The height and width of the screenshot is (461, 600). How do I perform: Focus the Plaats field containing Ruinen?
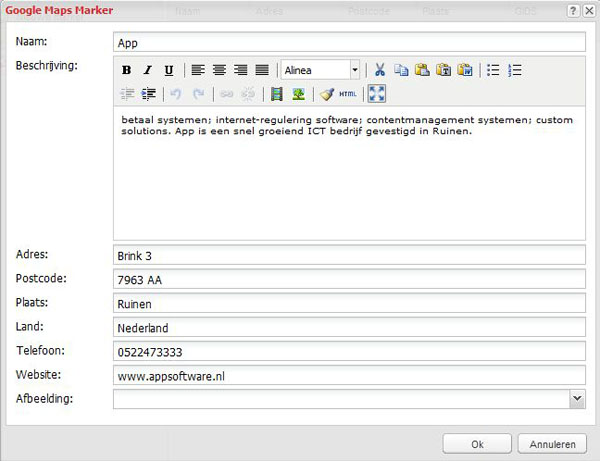pos(349,303)
